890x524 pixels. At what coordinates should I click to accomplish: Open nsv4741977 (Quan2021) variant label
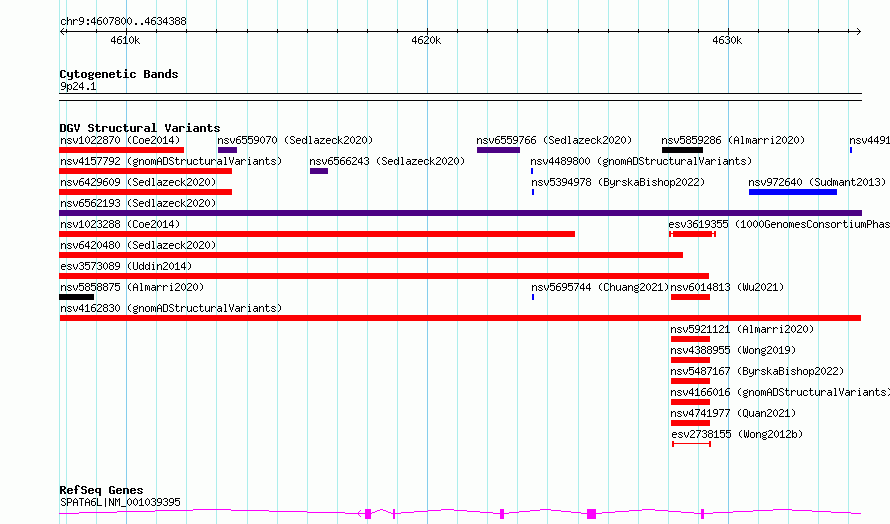733,413
